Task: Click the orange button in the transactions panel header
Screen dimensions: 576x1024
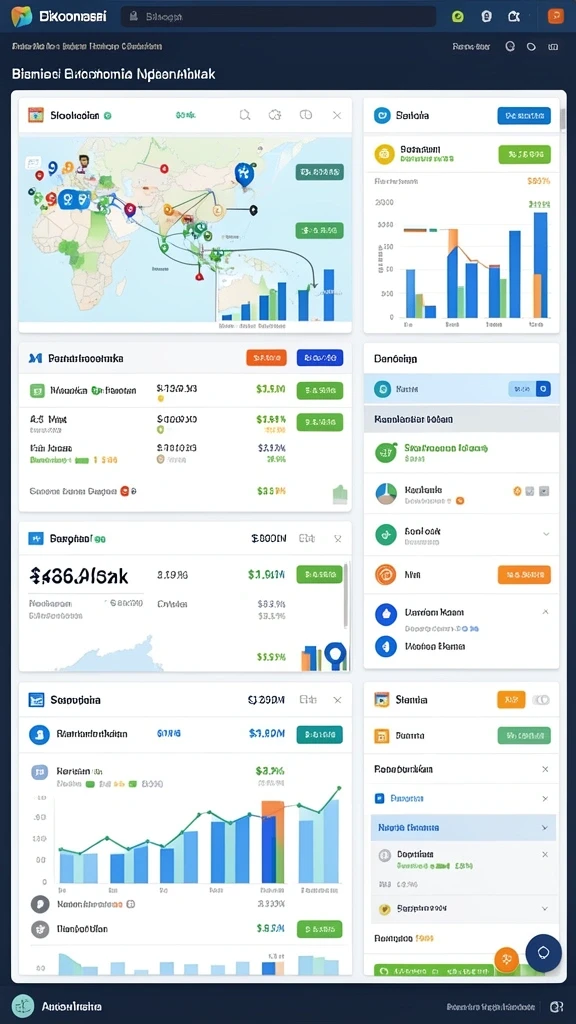Action: pyautogui.click(x=266, y=357)
